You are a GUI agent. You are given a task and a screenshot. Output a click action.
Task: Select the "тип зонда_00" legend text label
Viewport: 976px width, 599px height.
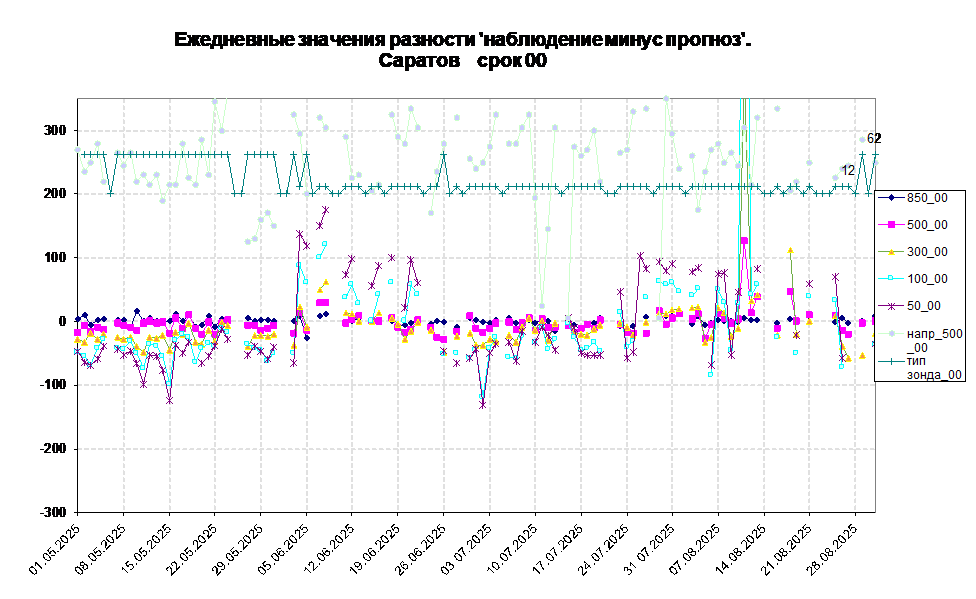pyautogui.click(x=933, y=367)
